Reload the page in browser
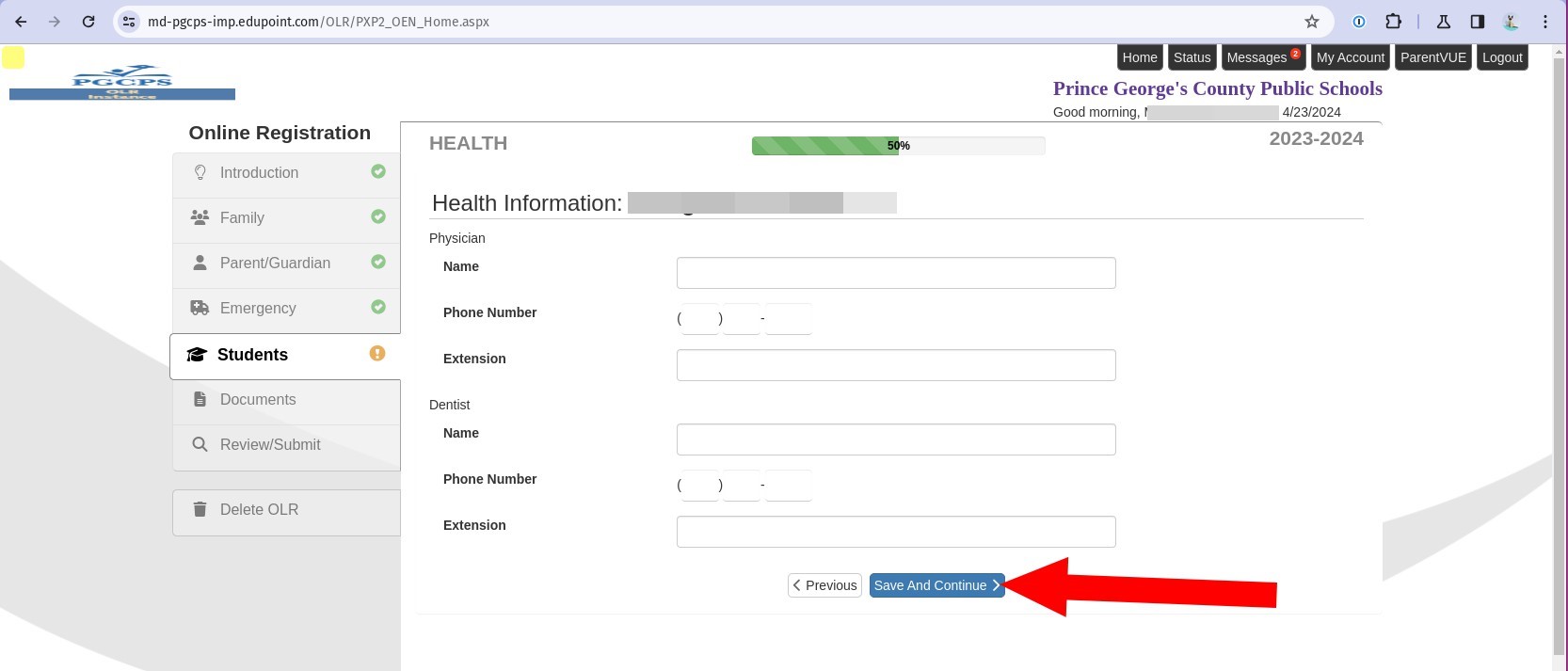This screenshot has width=1568, height=671. 88,22
